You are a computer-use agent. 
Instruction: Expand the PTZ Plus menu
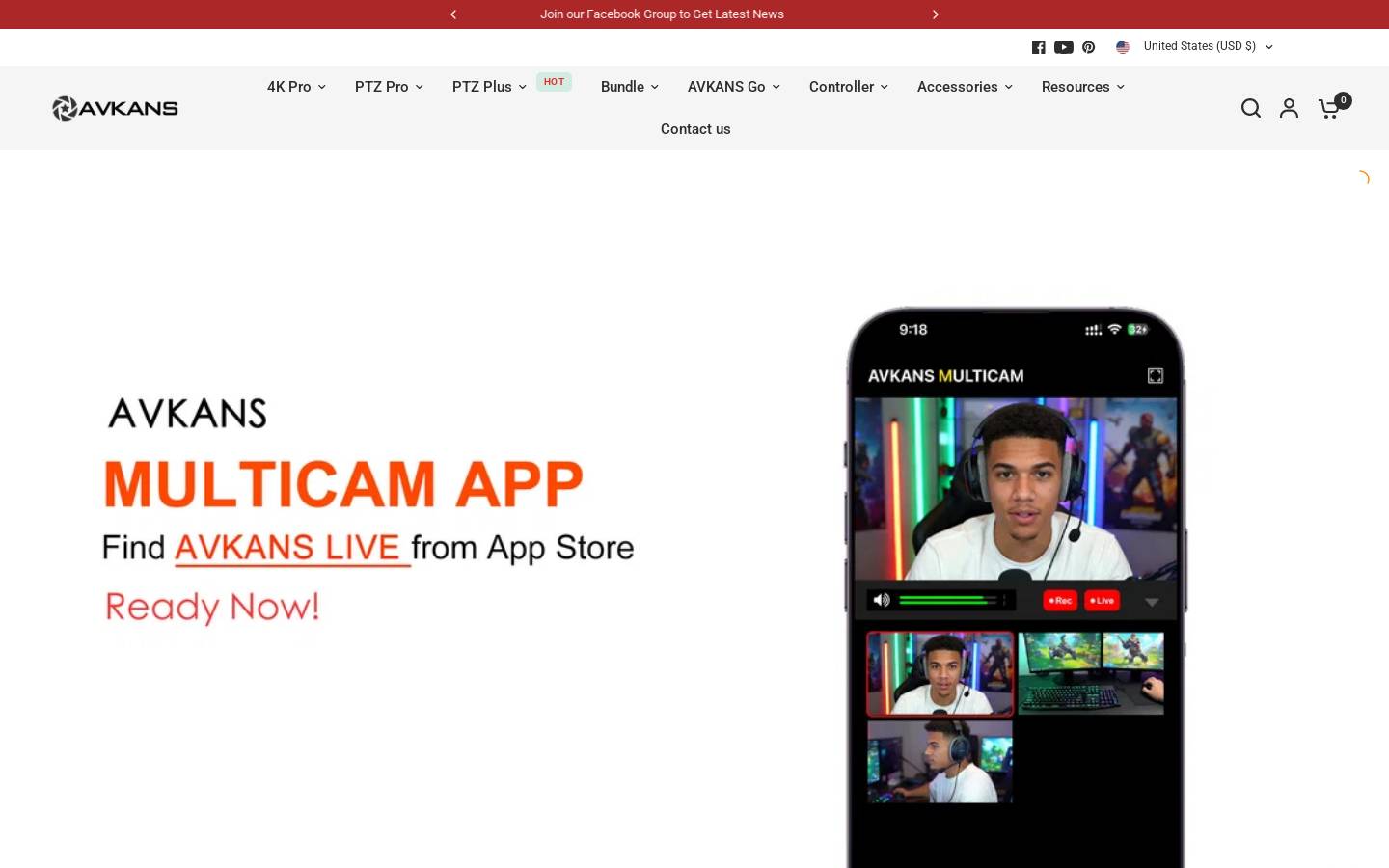(x=489, y=87)
